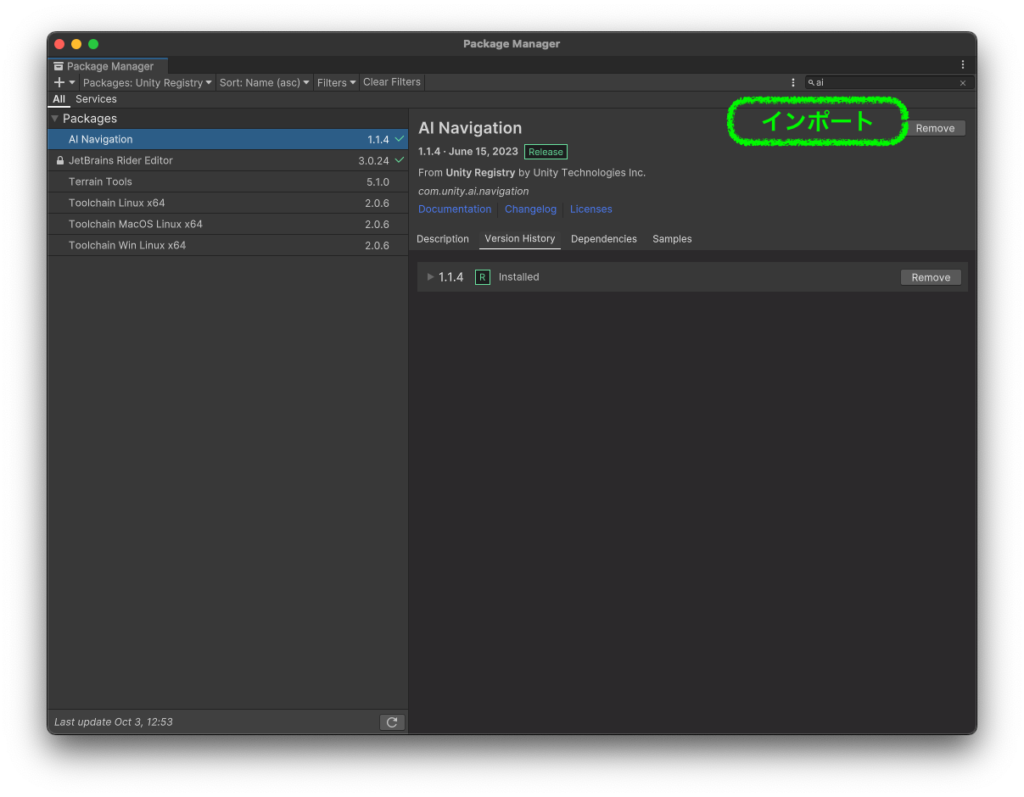
Task: Open Packages: Unity Registry dropdown
Action: 147,82
